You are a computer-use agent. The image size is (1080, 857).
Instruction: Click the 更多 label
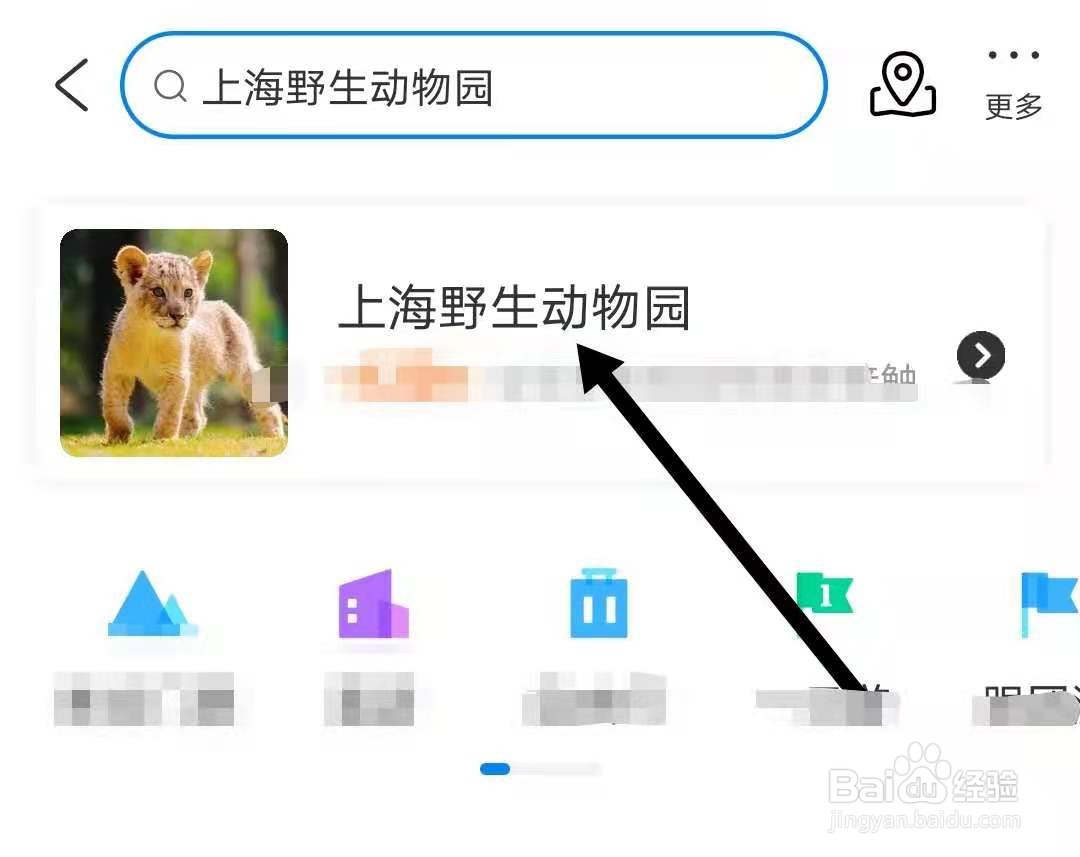tap(1013, 107)
